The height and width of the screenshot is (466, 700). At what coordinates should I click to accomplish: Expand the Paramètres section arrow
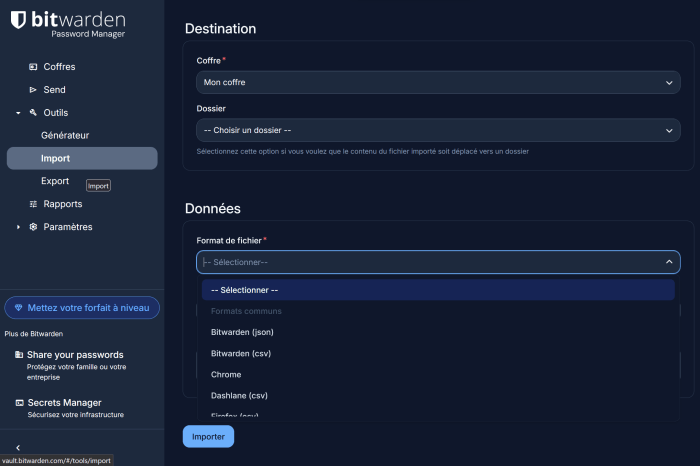(x=18, y=227)
